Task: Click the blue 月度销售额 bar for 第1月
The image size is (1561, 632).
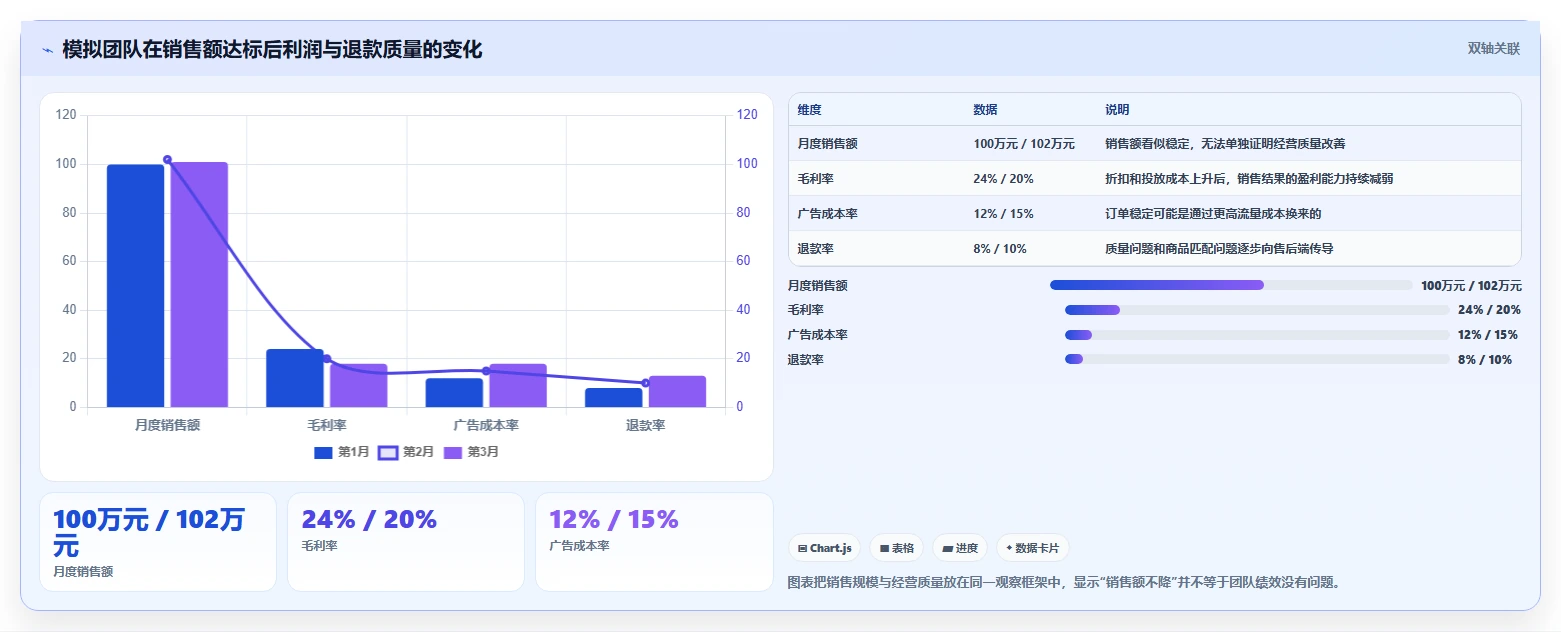Action: coord(135,286)
